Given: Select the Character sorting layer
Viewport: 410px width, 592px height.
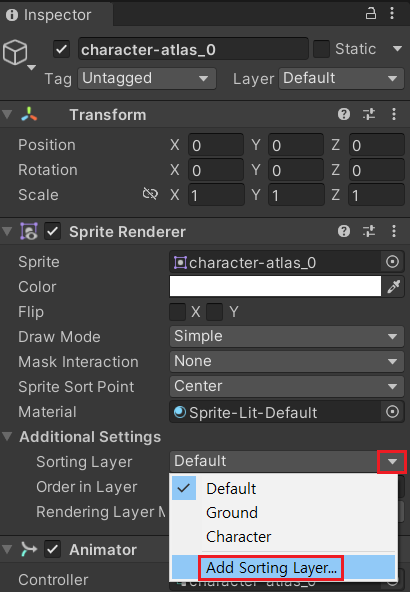Looking at the screenshot, I should (x=284, y=536).
